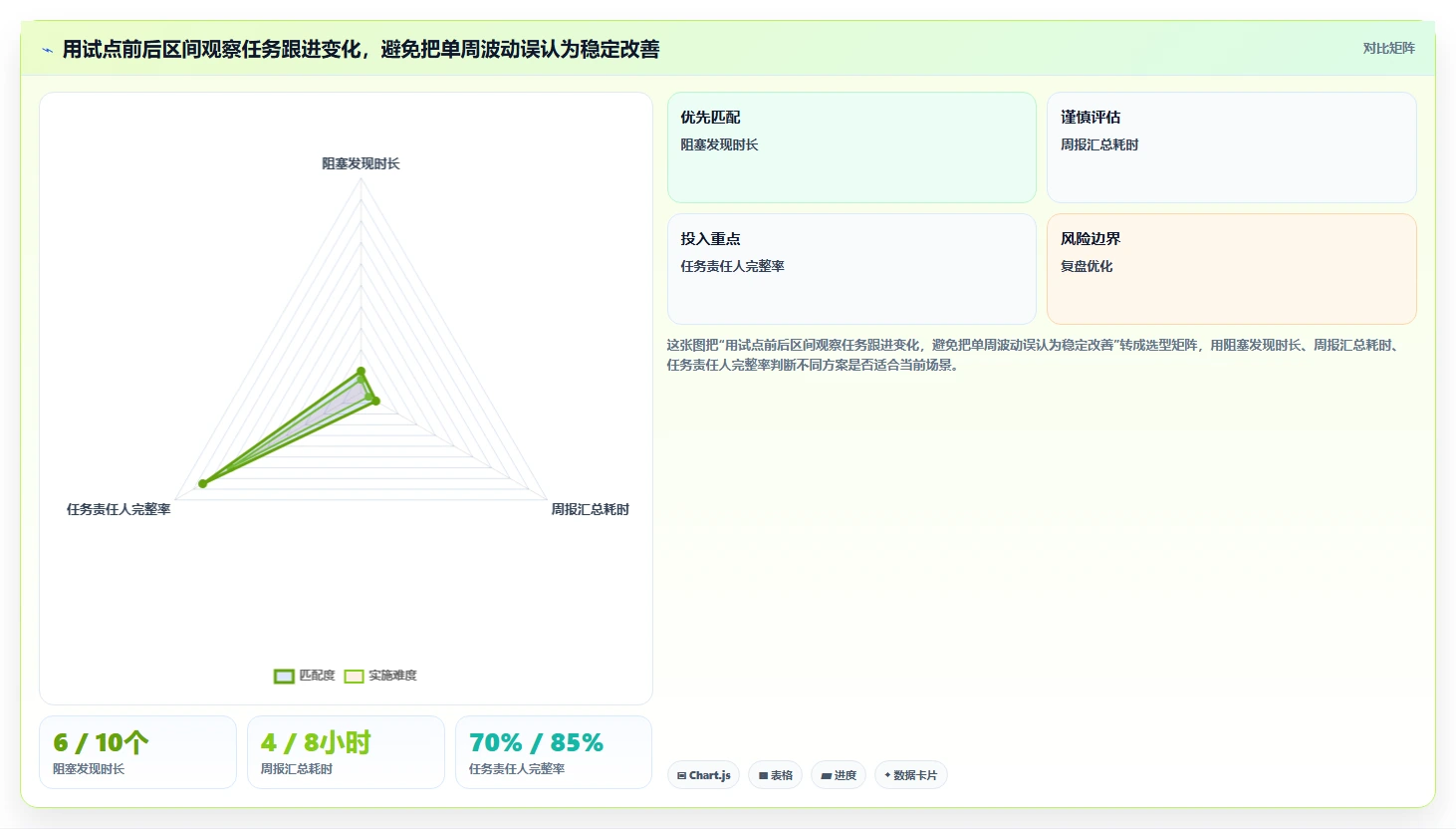The height and width of the screenshot is (829, 1456).
Task: Click the 对比矩阵 label in header
Action: 1388,48
